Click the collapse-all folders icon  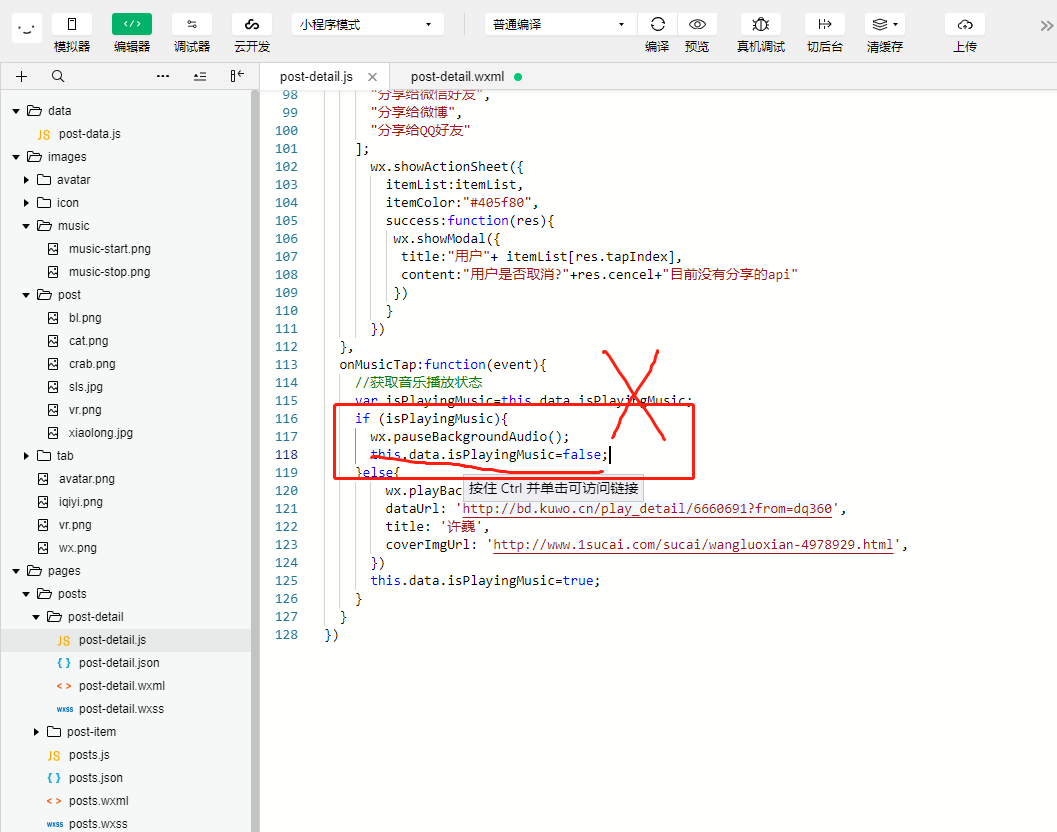tap(200, 76)
